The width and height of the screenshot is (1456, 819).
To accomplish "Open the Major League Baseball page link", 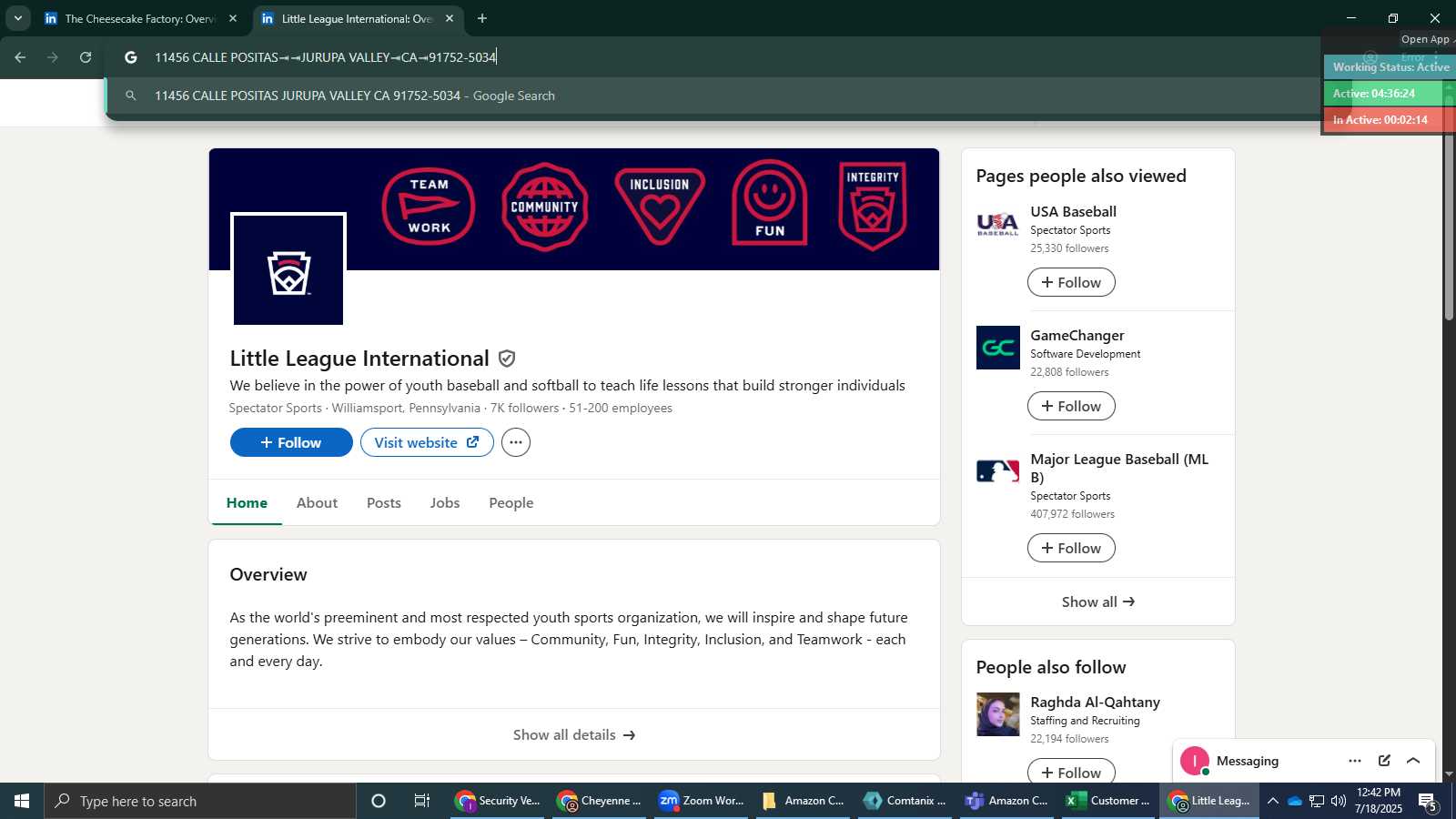I will pos(1119,468).
